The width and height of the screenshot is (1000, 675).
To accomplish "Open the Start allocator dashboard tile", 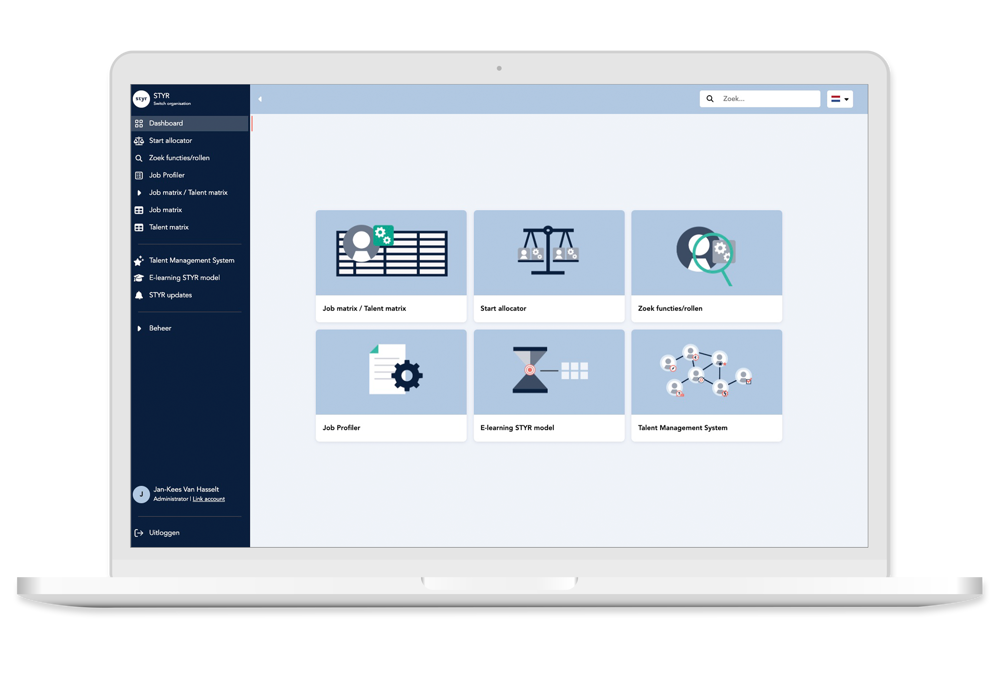I will point(548,265).
